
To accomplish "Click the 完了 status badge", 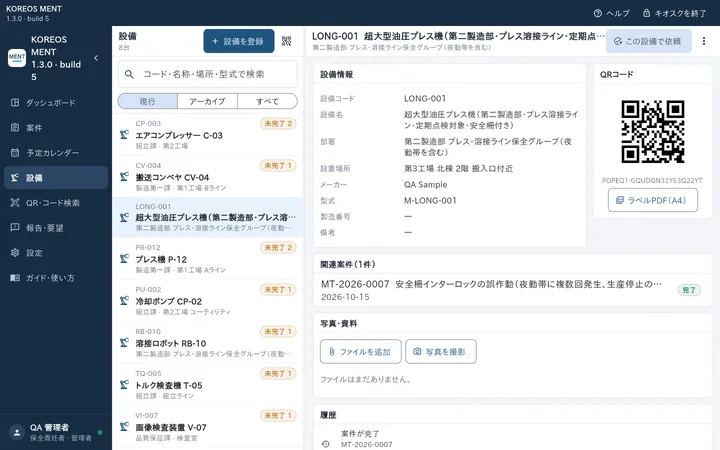I will pyautogui.click(x=689, y=290).
